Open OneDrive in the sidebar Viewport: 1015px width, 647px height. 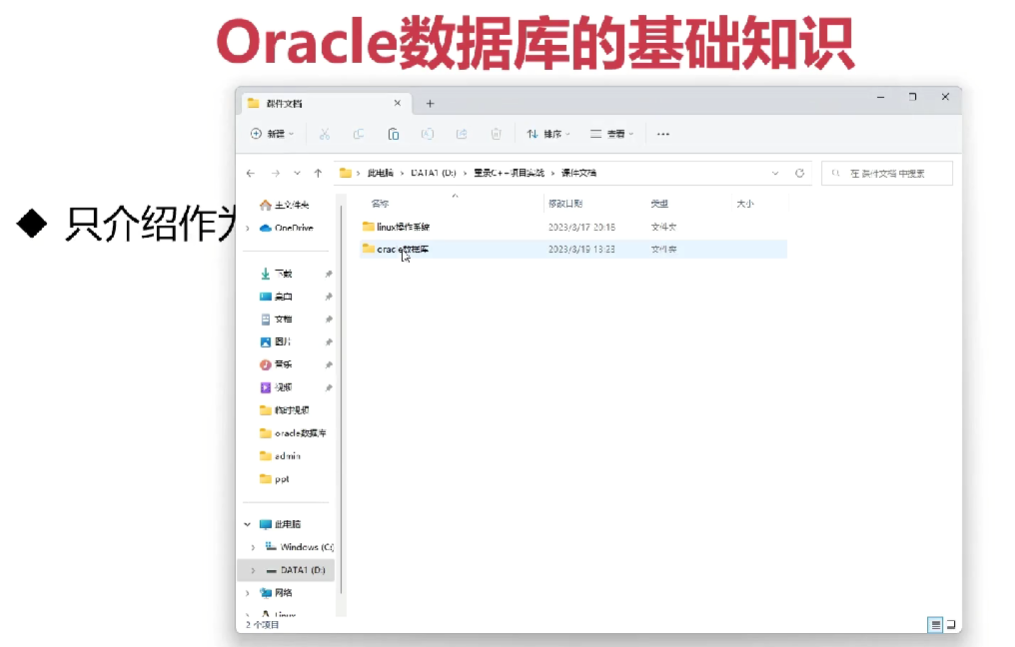(x=286, y=228)
